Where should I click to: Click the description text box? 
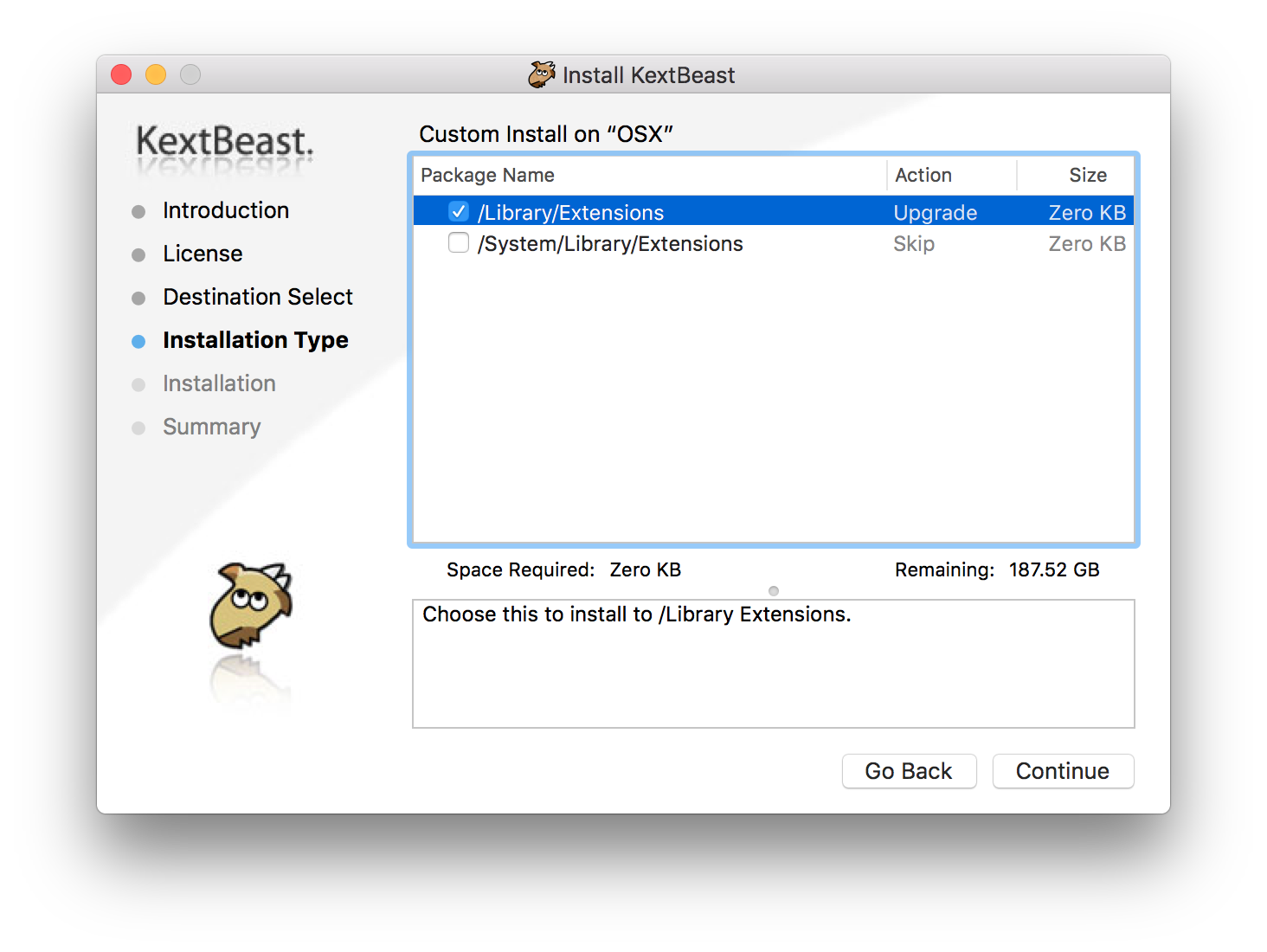point(774,664)
